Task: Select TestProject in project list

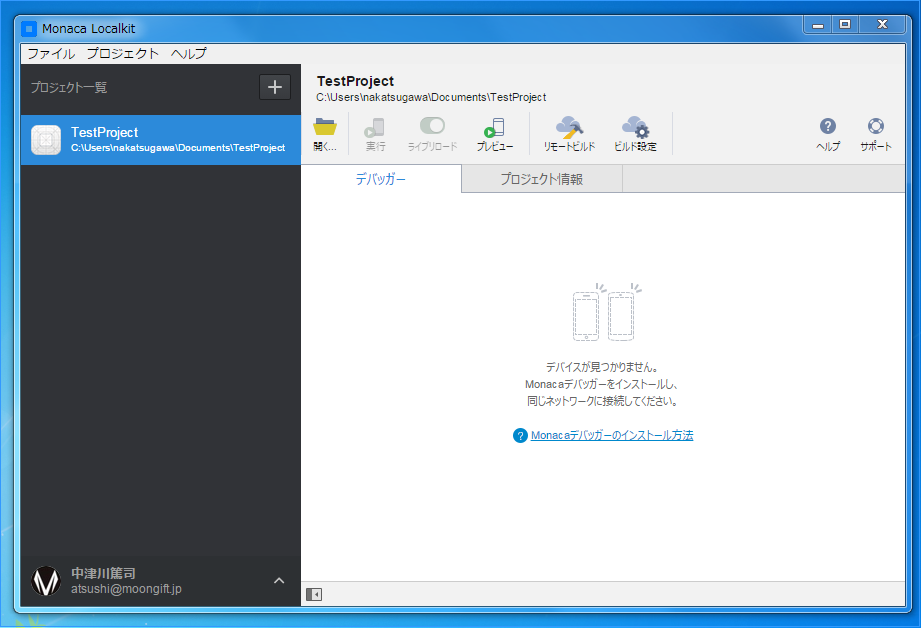Action: pyautogui.click(x=160, y=139)
